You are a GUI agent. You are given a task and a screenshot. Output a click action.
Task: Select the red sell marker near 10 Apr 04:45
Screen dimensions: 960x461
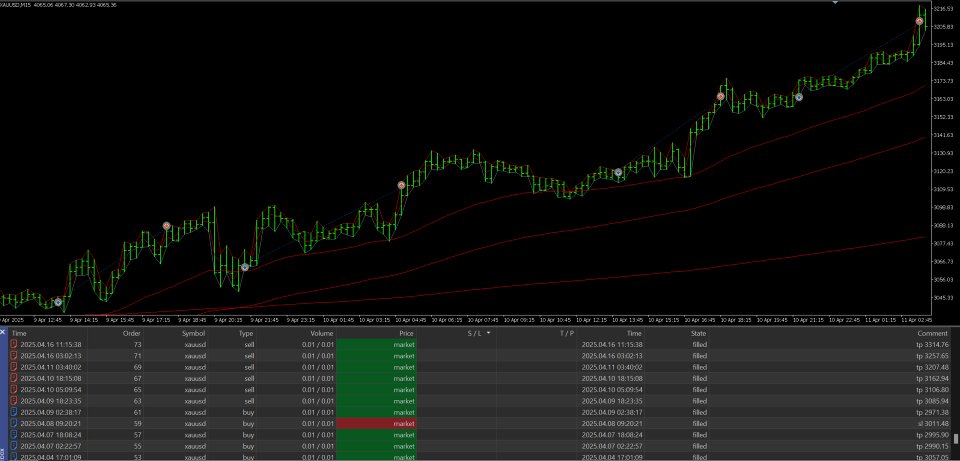tap(402, 185)
